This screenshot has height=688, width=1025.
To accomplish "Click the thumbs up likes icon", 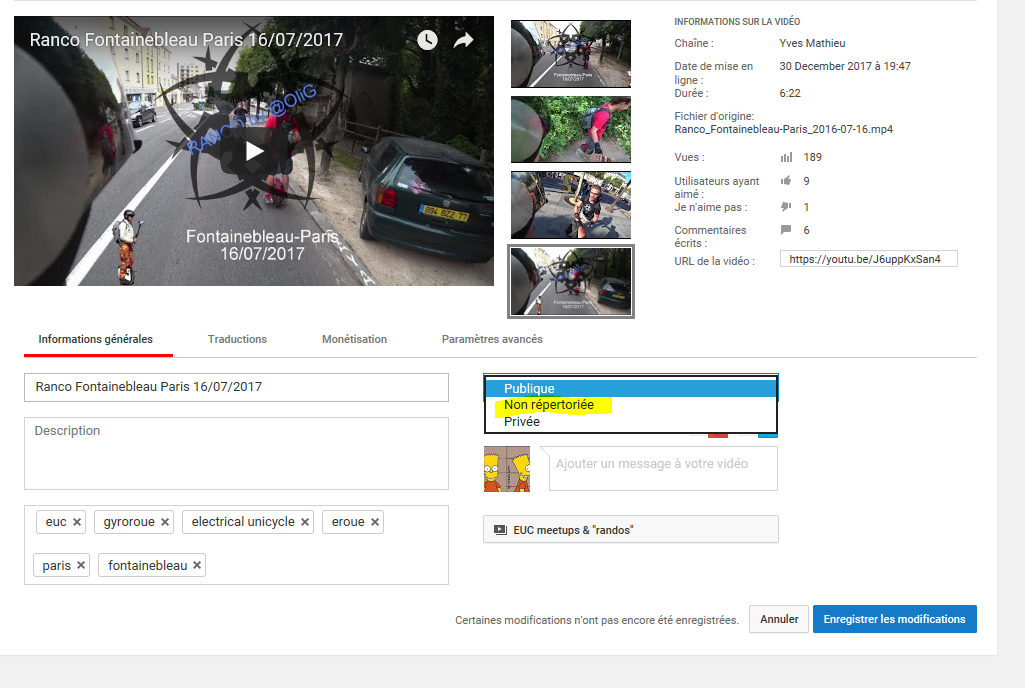I will (786, 181).
